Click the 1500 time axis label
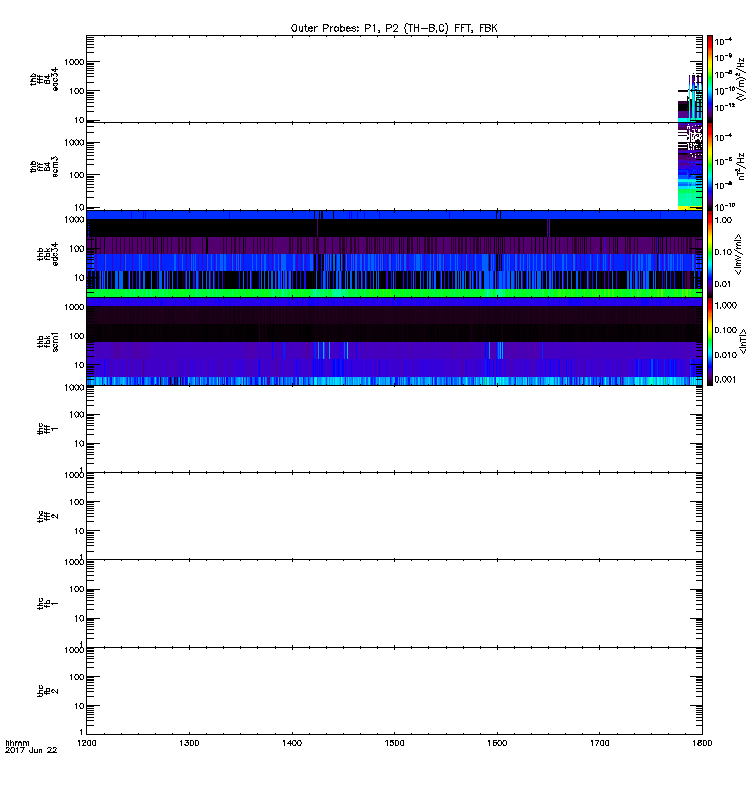The image size is (750, 800). (394, 743)
